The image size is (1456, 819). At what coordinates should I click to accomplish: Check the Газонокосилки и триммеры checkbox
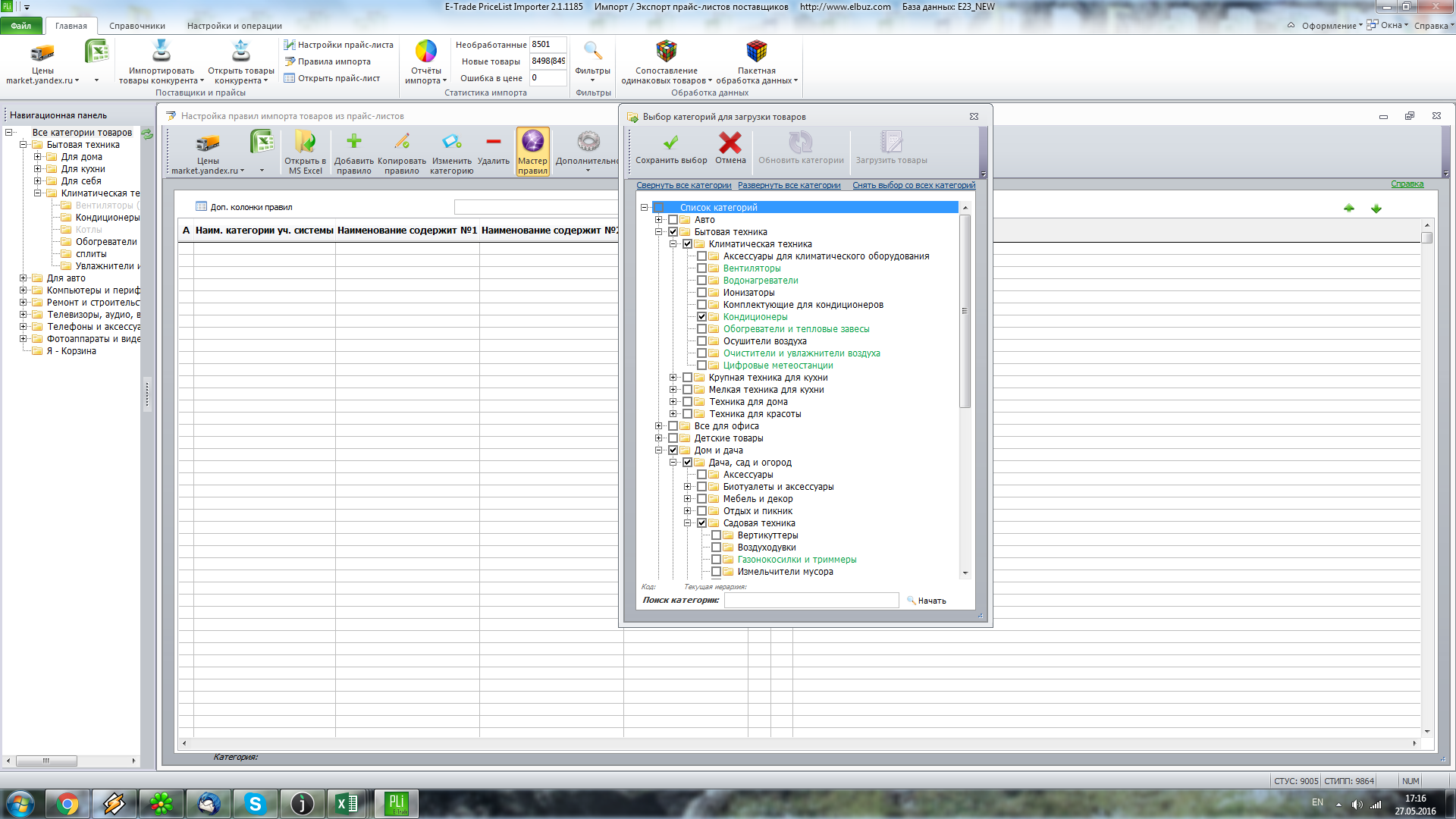coord(716,560)
